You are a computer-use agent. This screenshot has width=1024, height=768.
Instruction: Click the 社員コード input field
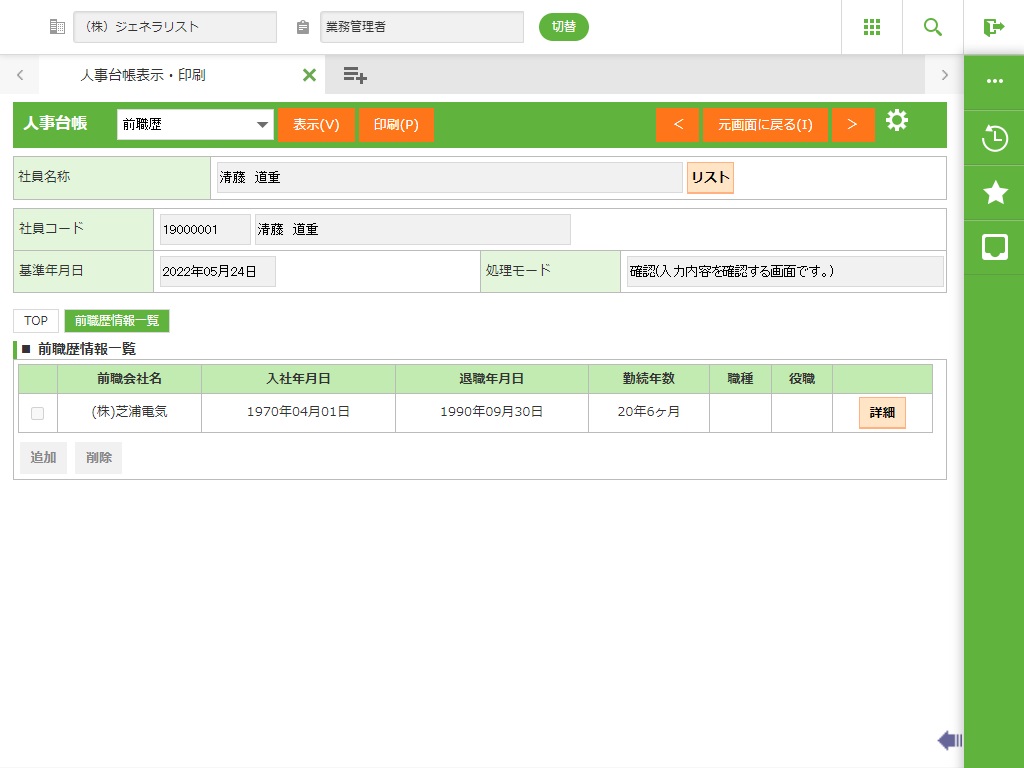click(x=205, y=229)
